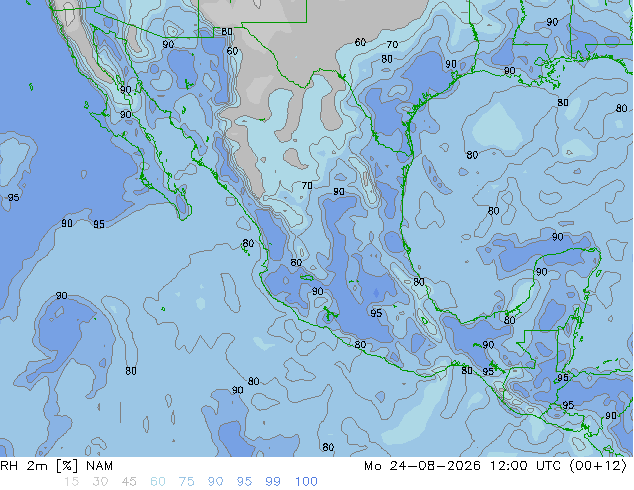Select legend value 100
This screenshot has width=634, height=490.
[x=306, y=482]
